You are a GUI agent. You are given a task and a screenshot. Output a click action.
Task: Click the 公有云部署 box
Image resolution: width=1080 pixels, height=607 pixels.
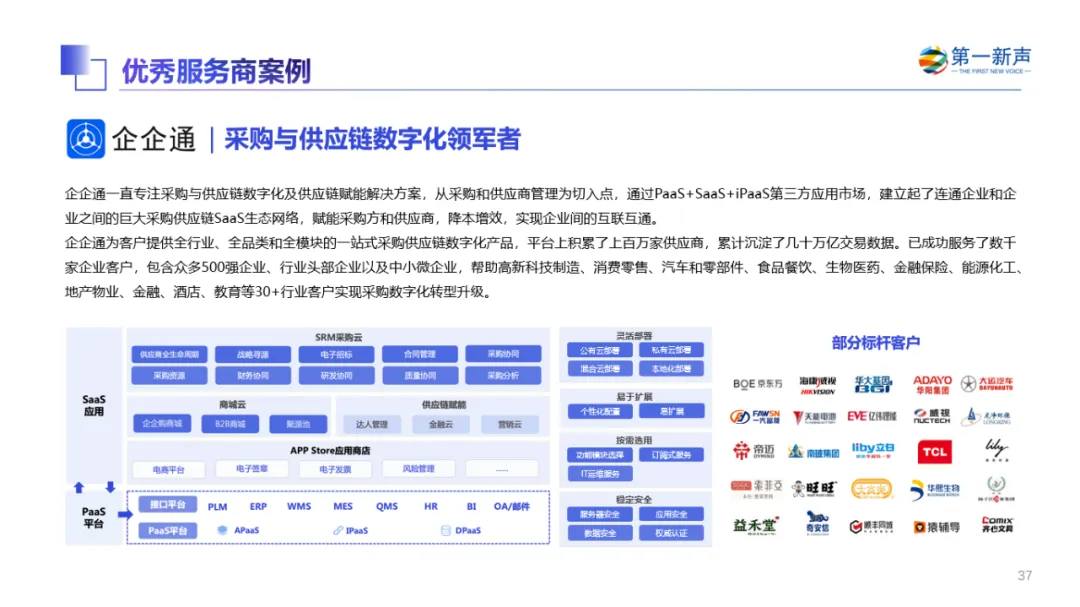point(599,351)
